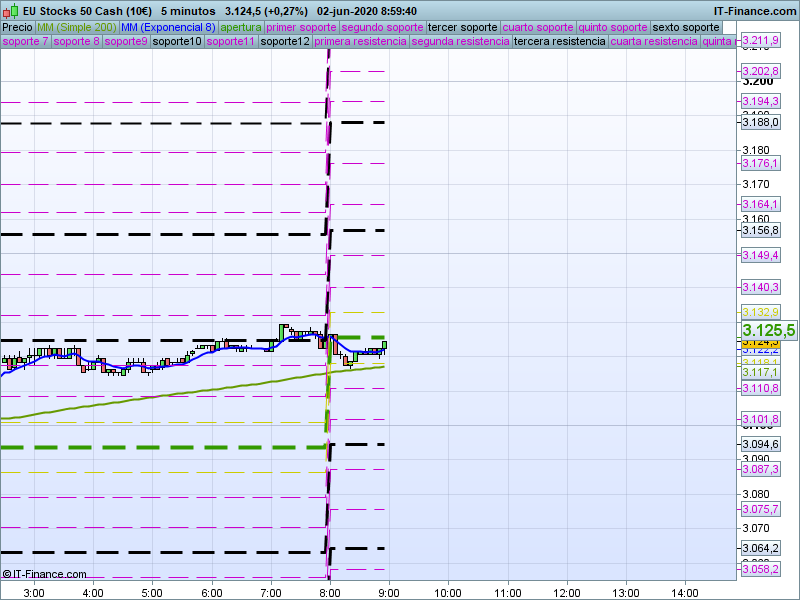800x600 pixels.
Task: Click the IT-Finance.com link at top right
Action: pyautogui.click(x=754, y=11)
